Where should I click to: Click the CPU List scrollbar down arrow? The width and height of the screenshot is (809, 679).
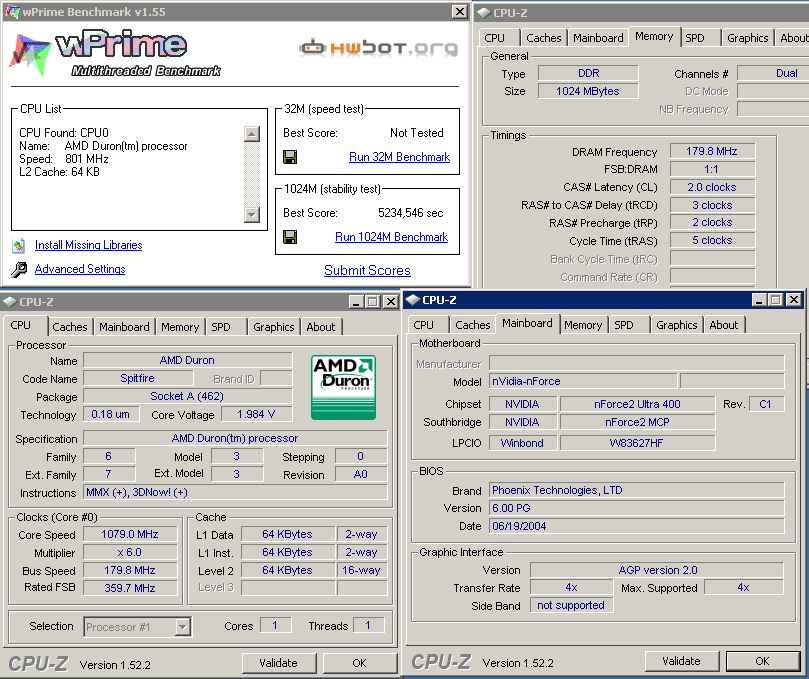tap(252, 214)
